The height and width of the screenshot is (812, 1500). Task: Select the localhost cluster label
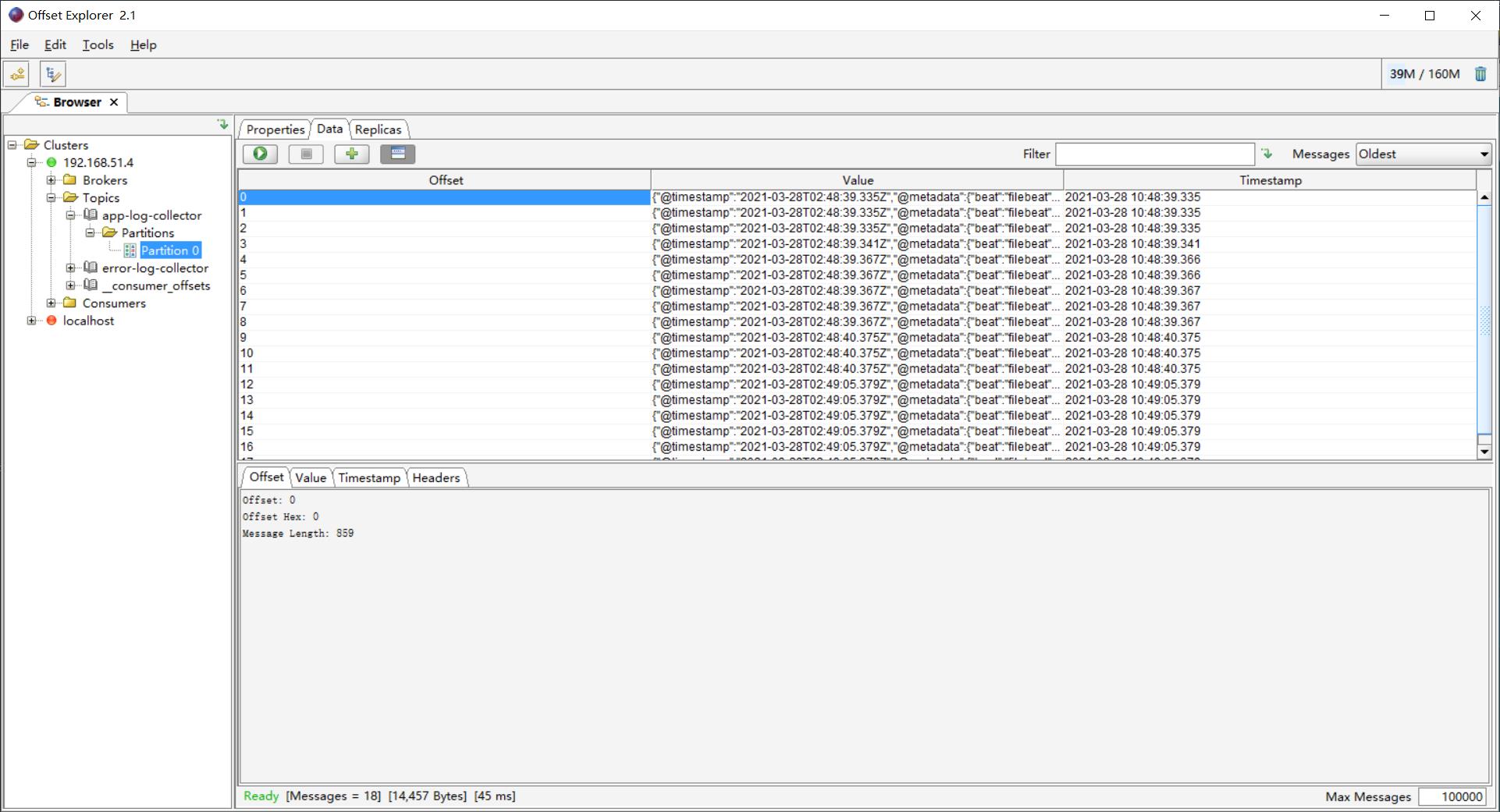point(88,321)
